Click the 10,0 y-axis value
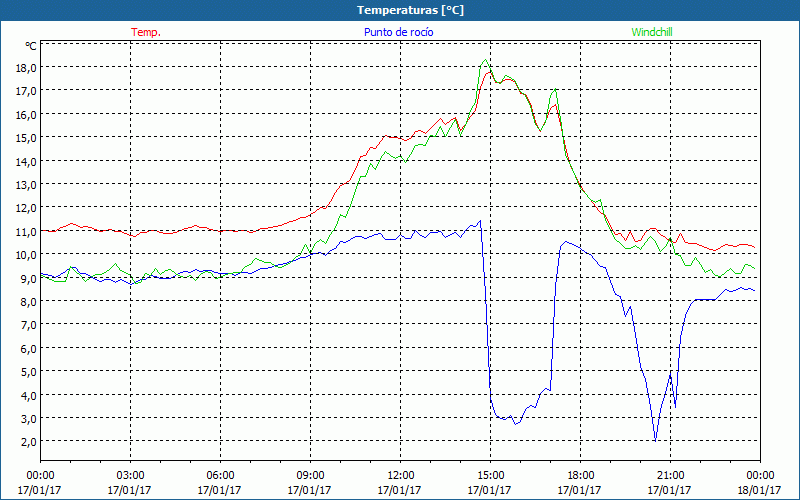 coord(26,255)
